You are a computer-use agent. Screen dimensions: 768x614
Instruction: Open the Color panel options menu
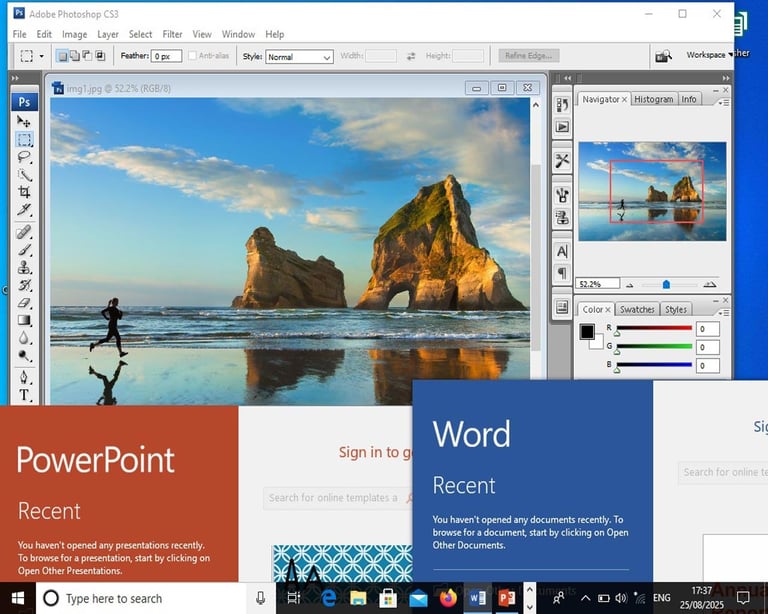coord(723,312)
